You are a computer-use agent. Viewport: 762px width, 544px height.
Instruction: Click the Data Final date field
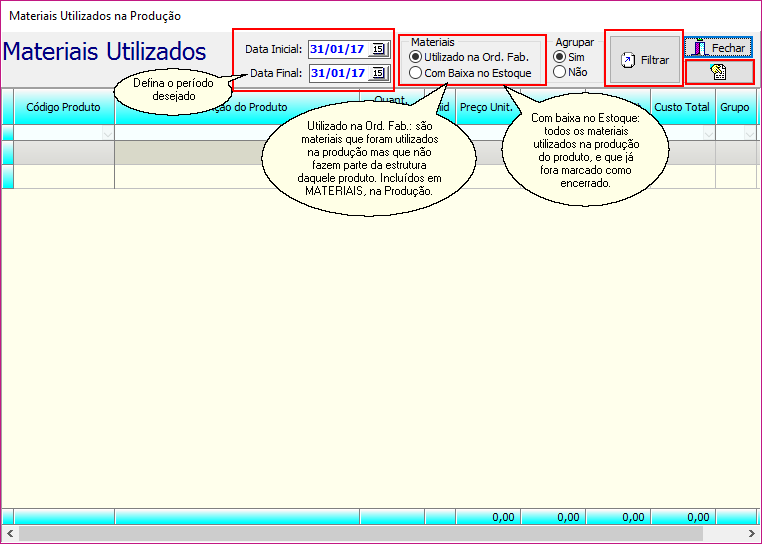(337, 73)
